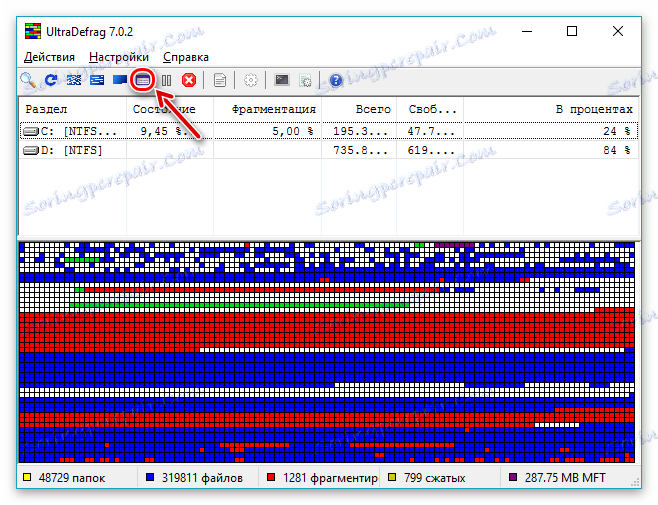
Task: Click the purple MFT cells in cluster map
Action: pyautogui.click(x=455, y=245)
